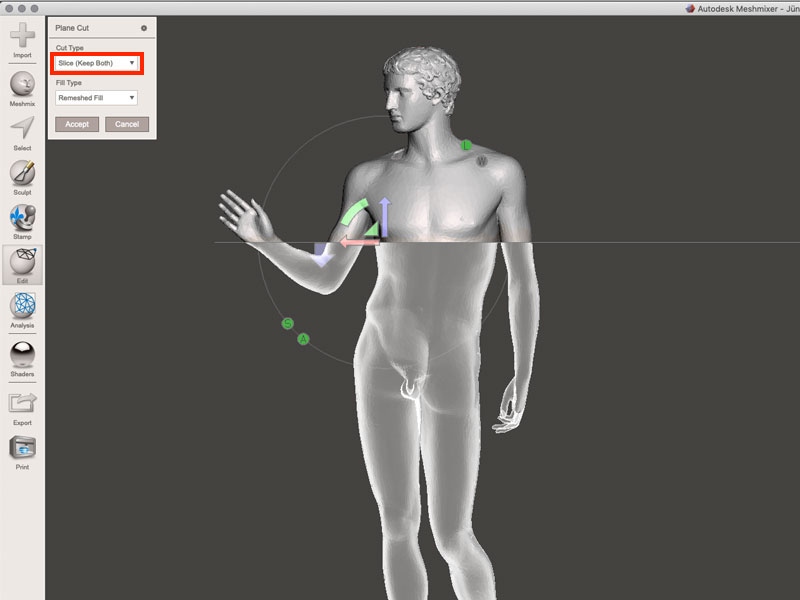Click the green rotation arc handle
This screenshot has height=600, width=800.
[355, 212]
